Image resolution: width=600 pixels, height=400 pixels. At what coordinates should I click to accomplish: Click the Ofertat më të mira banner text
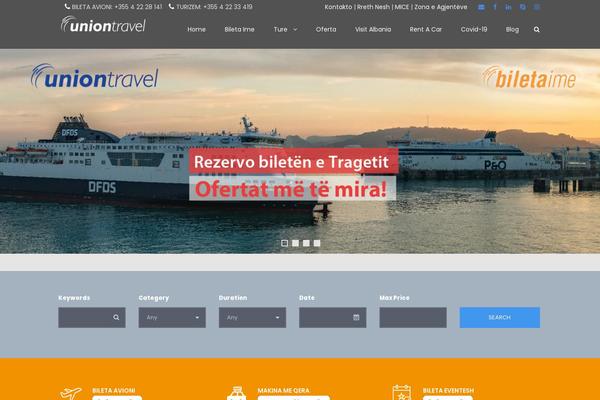(x=292, y=189)
